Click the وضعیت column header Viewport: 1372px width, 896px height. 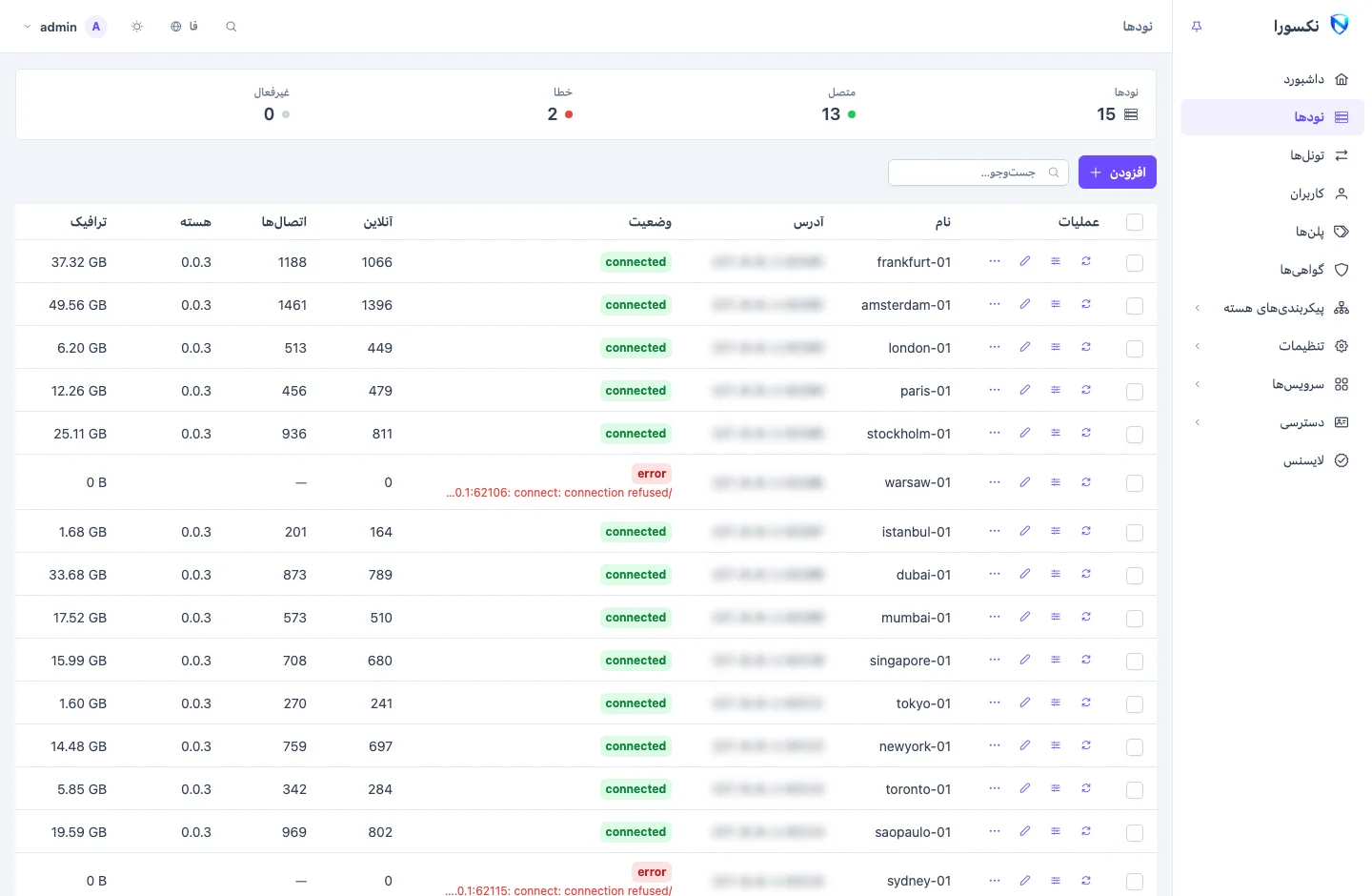pyautogui.click(x=650, y=222)
